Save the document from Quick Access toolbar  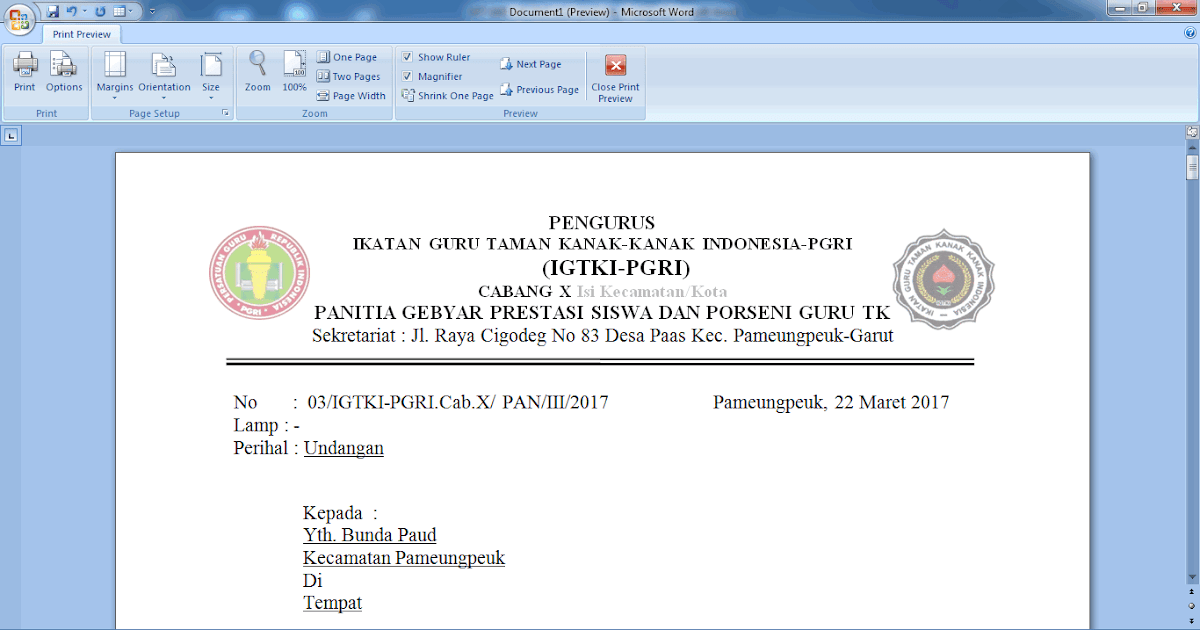click(52, 11)
